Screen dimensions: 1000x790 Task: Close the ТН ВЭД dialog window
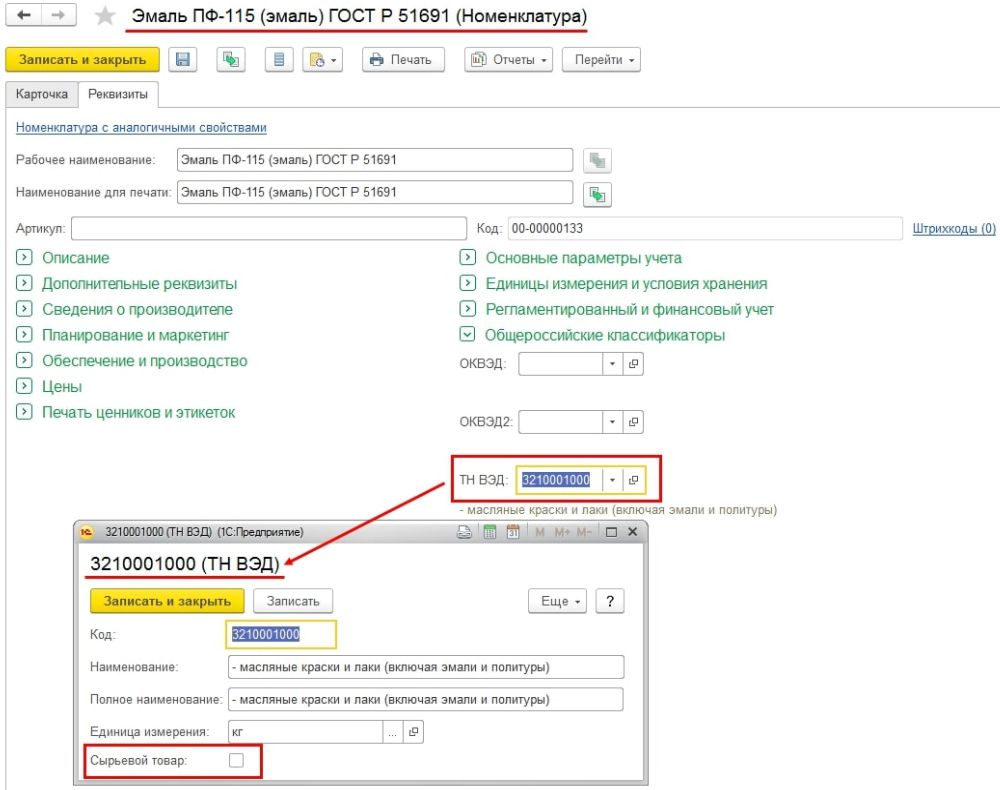click(x=633, y=532)
